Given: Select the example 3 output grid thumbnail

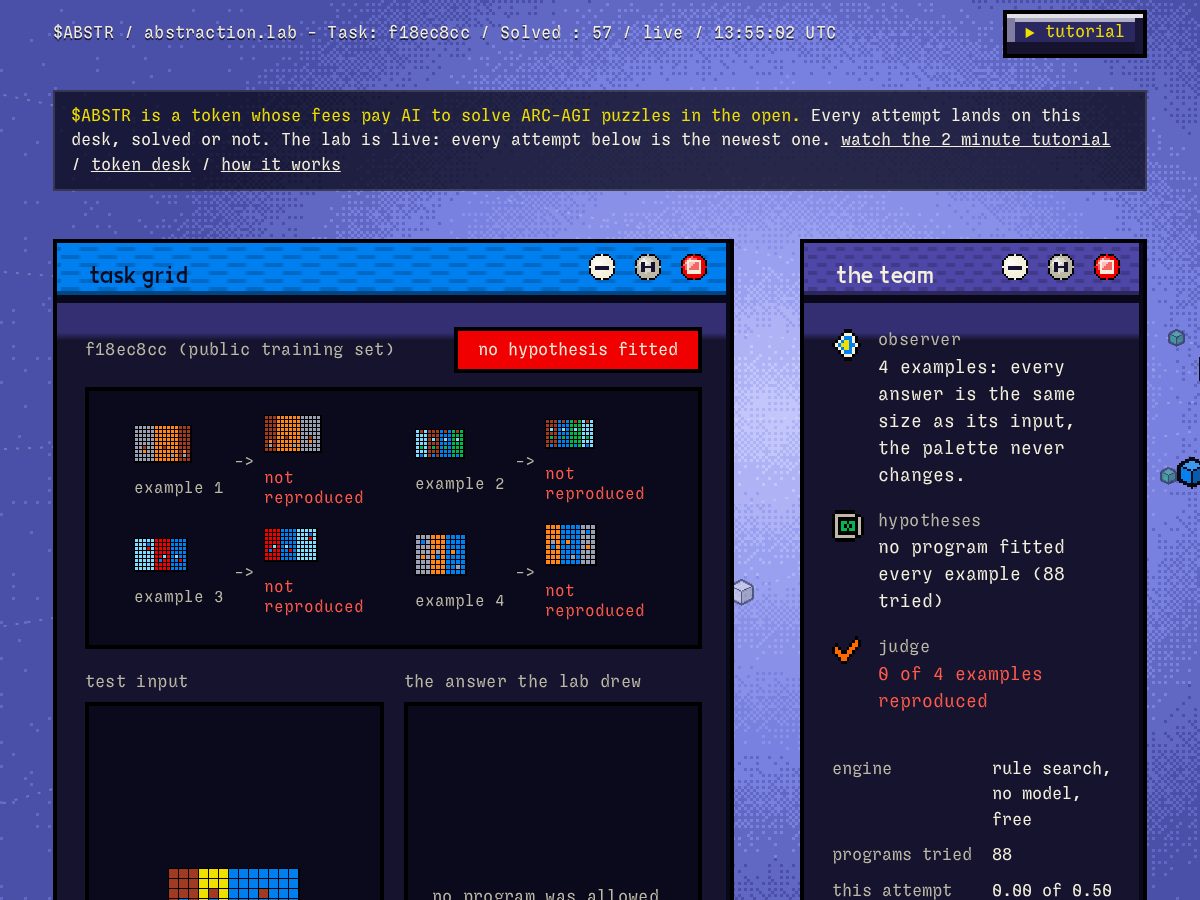Looking at the screenshot, I should tap(291, 545).
